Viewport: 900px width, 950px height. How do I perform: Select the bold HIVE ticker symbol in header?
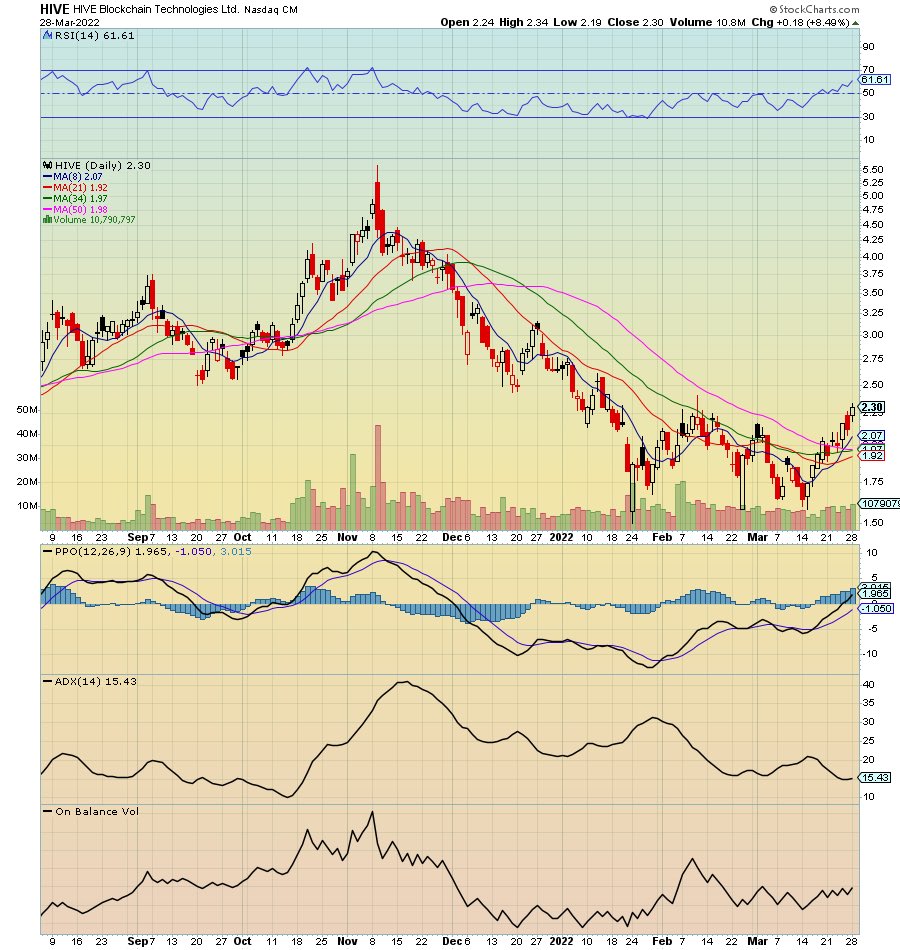tap(55, 9)
